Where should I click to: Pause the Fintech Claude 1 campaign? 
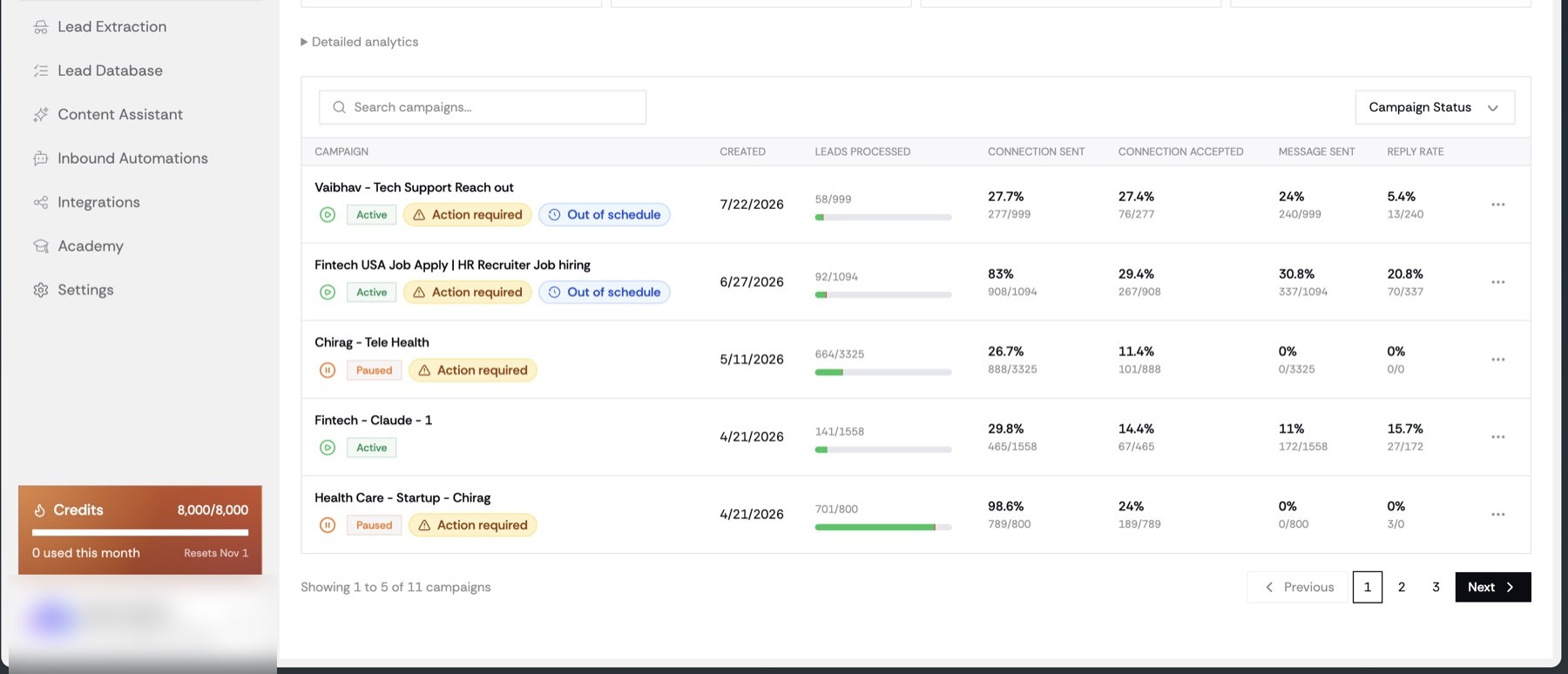point(328,448)
